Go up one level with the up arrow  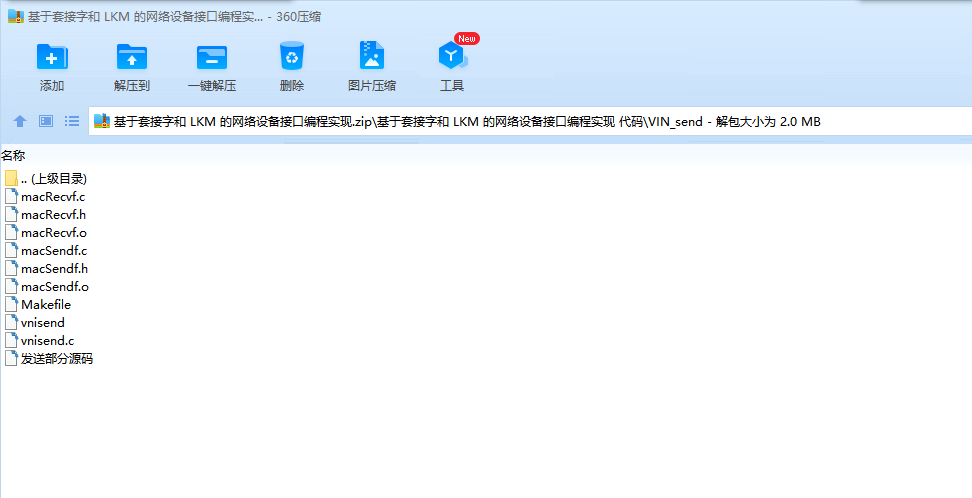click(x=20, y=121)
